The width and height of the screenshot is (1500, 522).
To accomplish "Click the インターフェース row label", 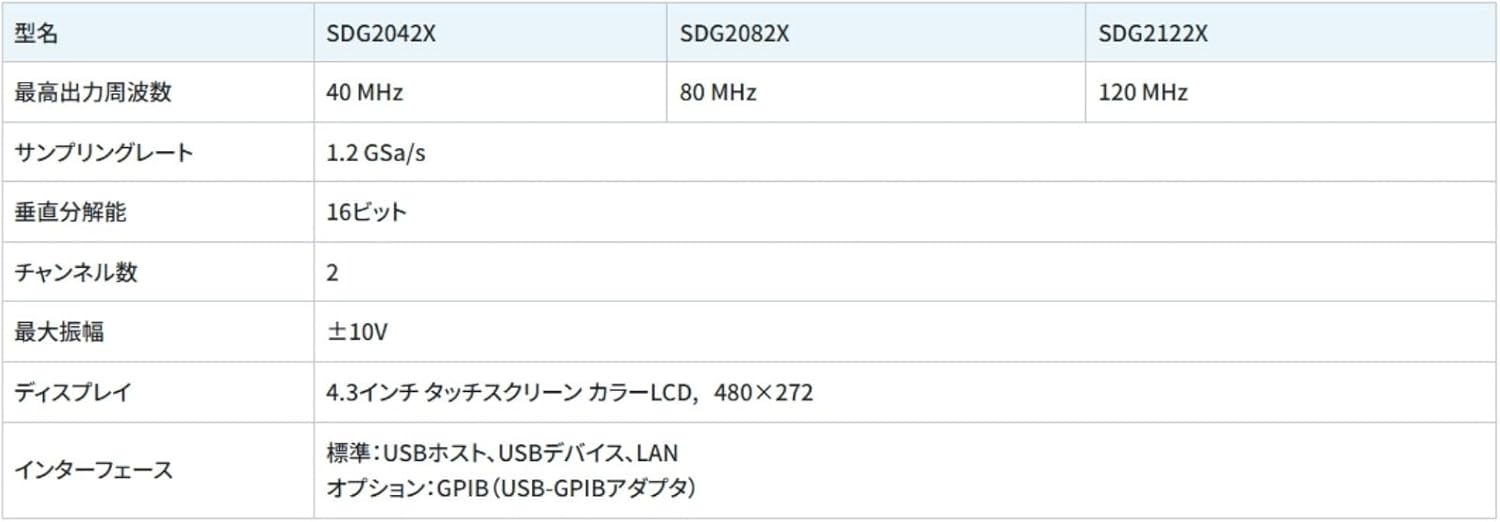I will click(x=93, y=470).
